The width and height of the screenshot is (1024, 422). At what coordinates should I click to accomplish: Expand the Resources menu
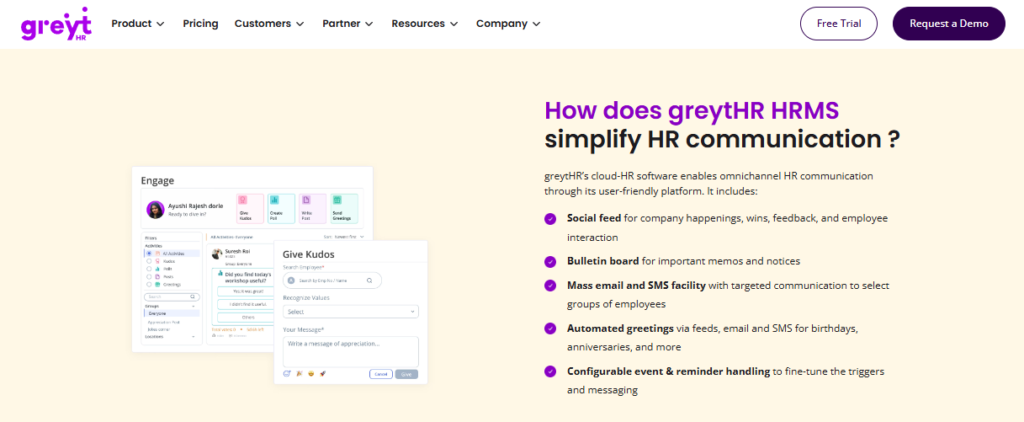(x=424, y=24)
